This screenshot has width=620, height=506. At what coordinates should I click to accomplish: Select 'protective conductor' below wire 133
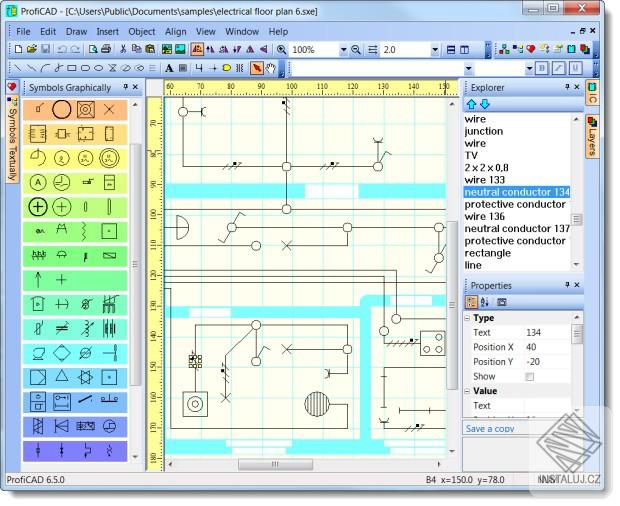tap(515, 204)
